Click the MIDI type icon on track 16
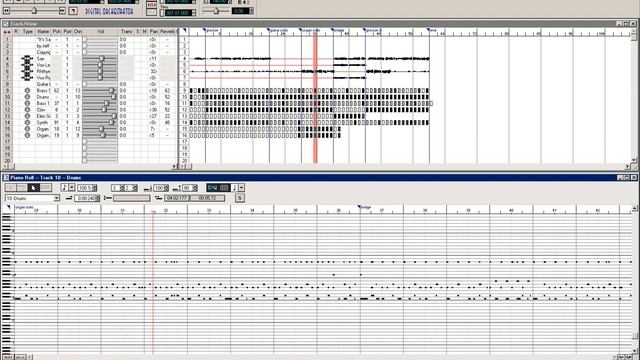Viewport: 640px width, 360px height. [27, 135]
